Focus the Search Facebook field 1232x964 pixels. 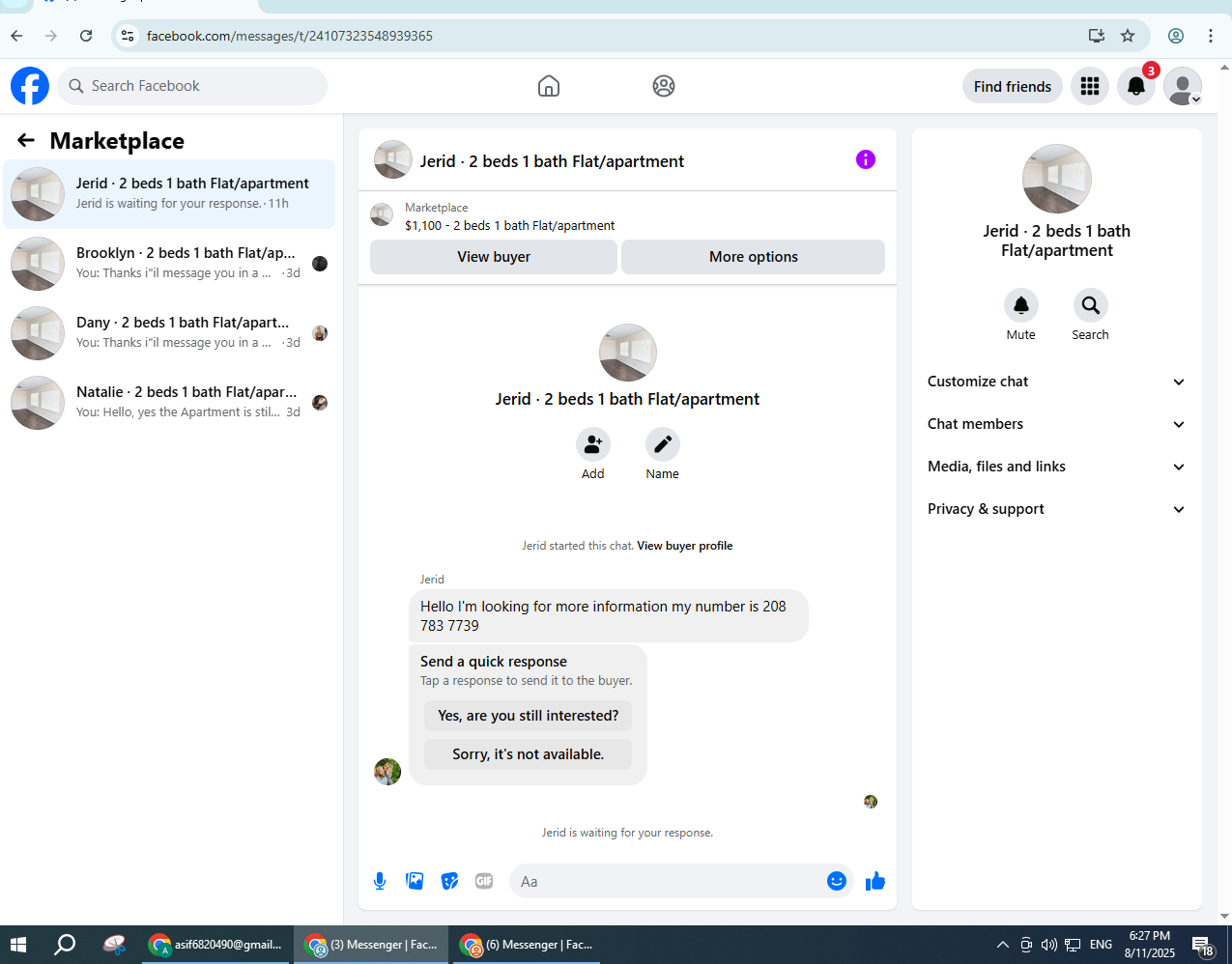pos(192,86)
